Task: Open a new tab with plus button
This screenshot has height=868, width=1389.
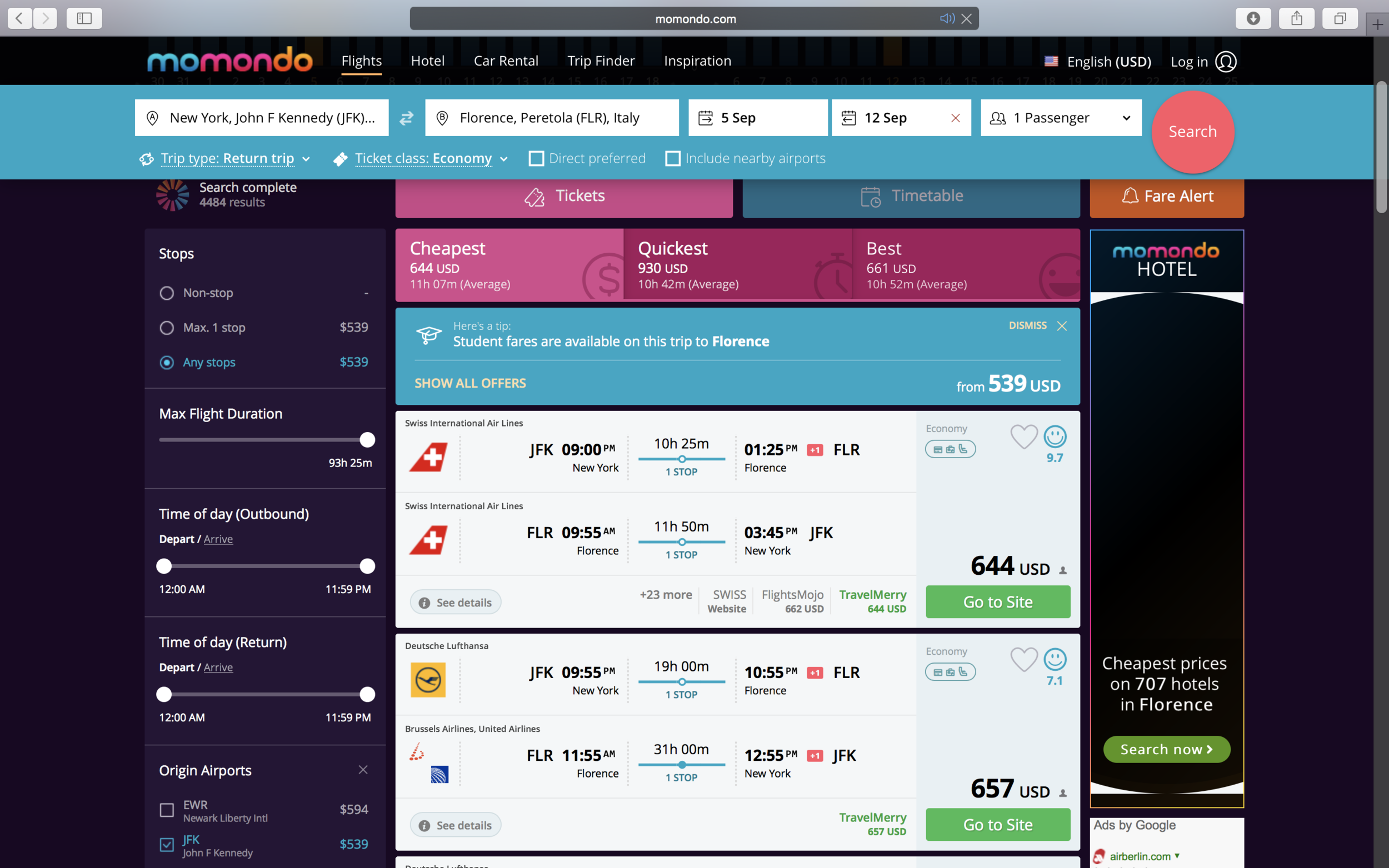Action: pos(1377,24)
